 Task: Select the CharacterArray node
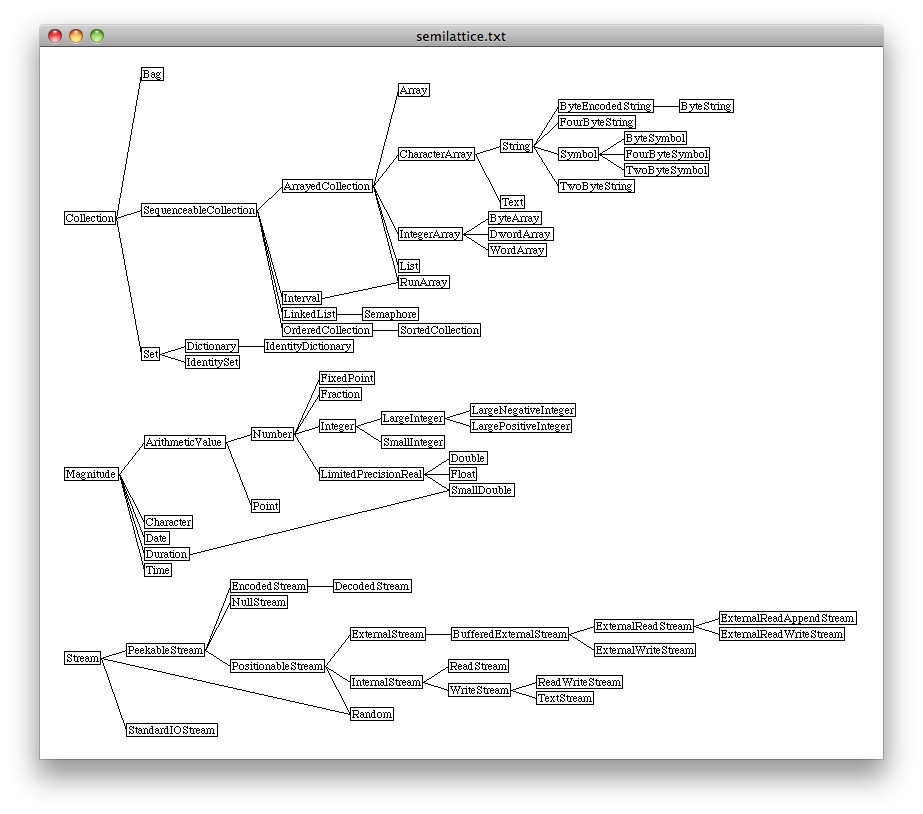[x=436, y=154]
